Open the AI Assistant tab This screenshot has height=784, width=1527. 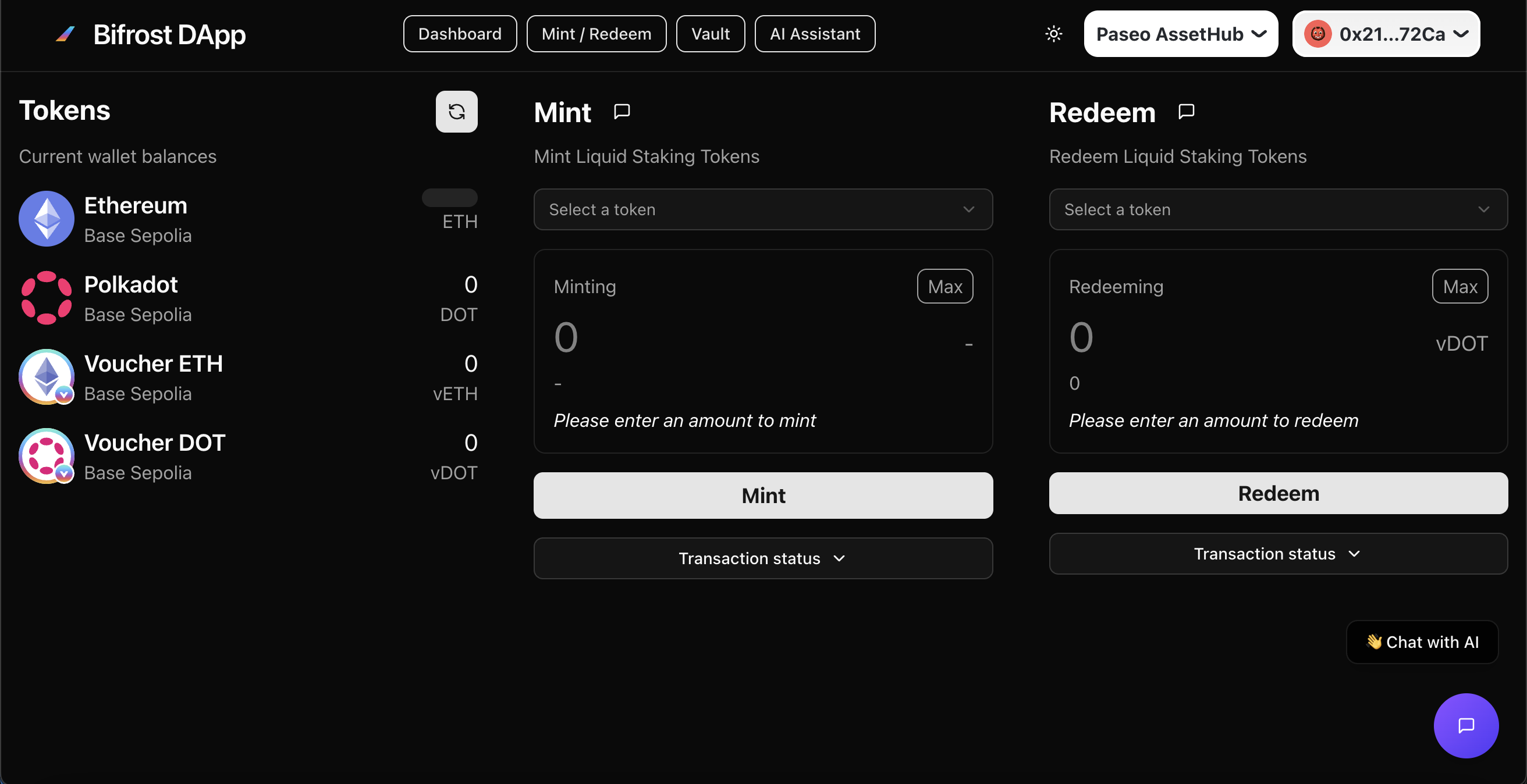coord(815,34)
